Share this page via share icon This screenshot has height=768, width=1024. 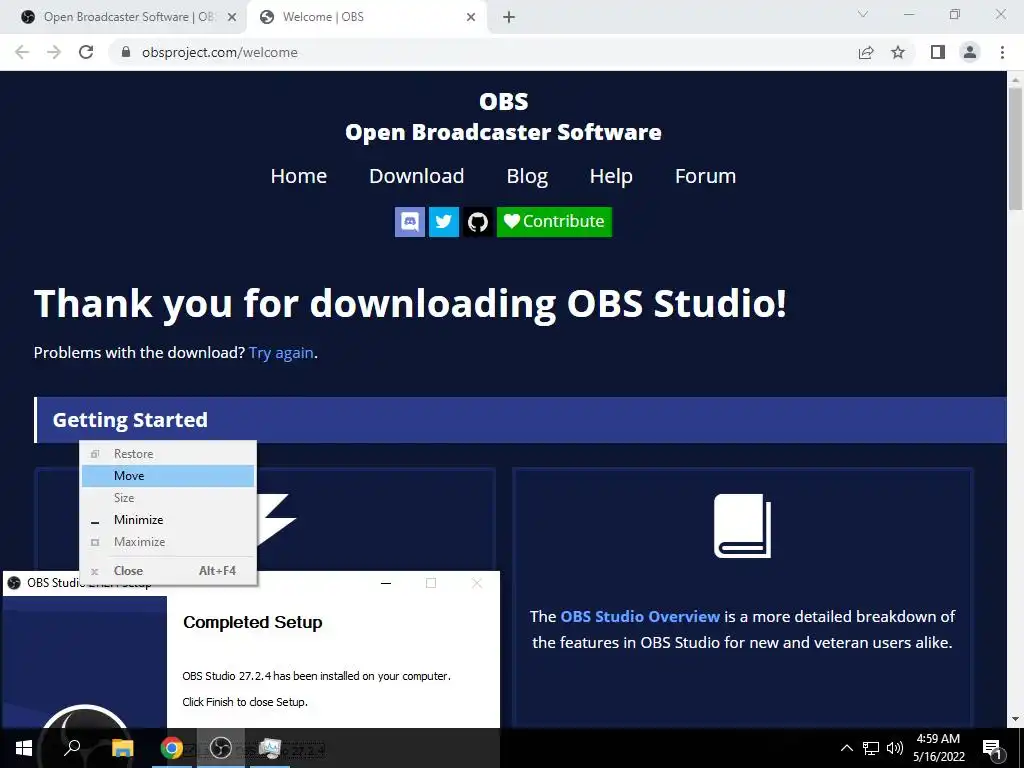pyautogui.click(x=866, y=52)
